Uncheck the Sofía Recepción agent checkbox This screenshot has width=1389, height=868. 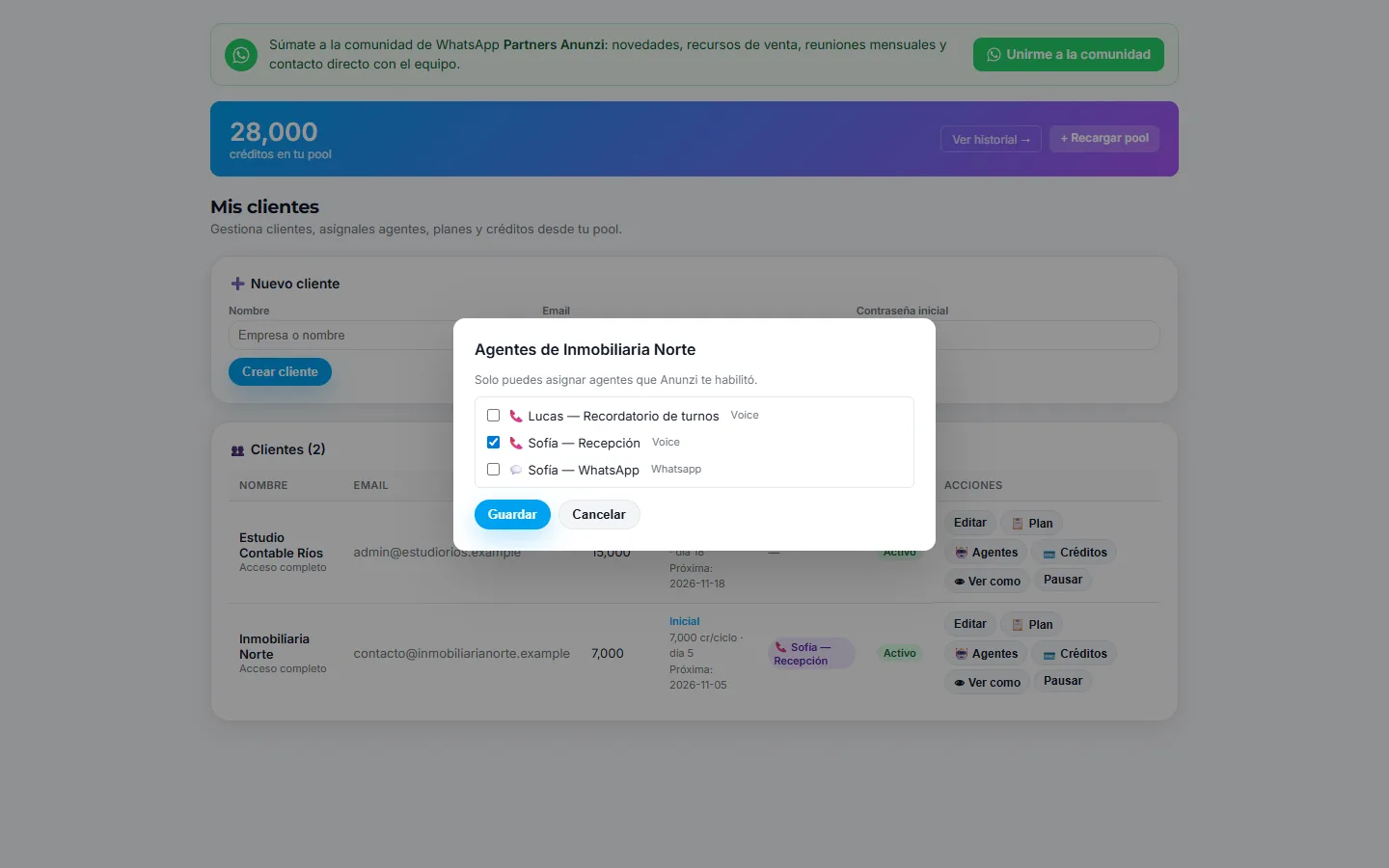493,443
